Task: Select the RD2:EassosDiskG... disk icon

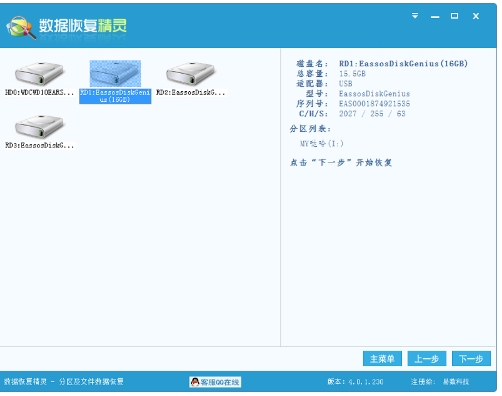Action: coord(190,74)
